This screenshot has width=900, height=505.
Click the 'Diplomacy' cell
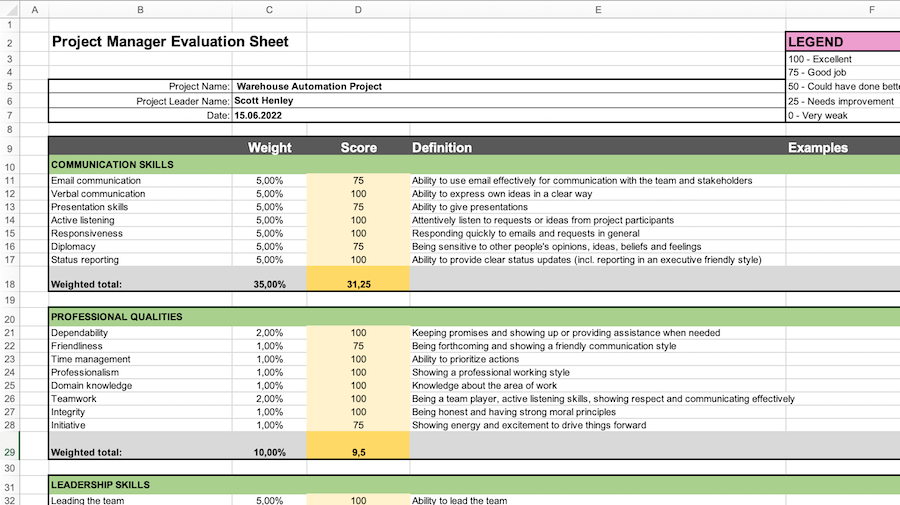click(141, 247)
